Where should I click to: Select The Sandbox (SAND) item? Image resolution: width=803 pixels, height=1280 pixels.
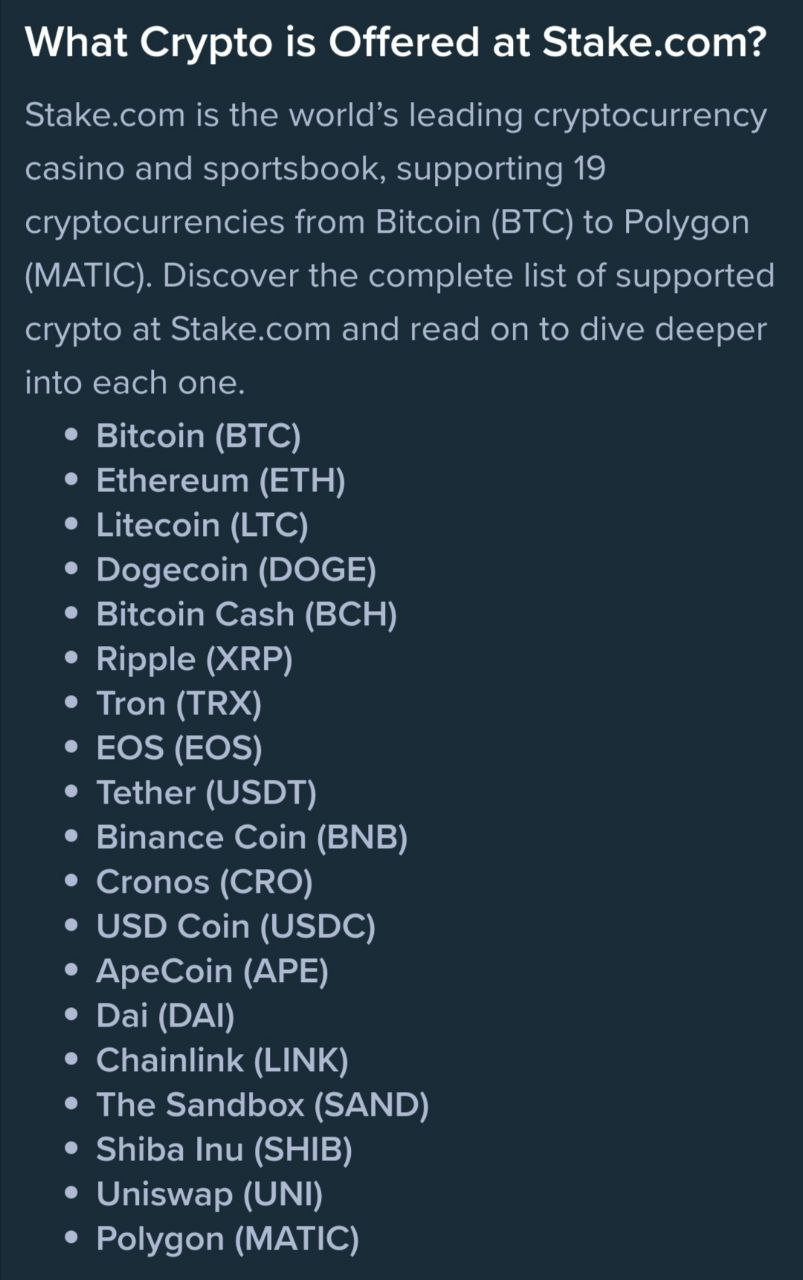[262, 1105]
